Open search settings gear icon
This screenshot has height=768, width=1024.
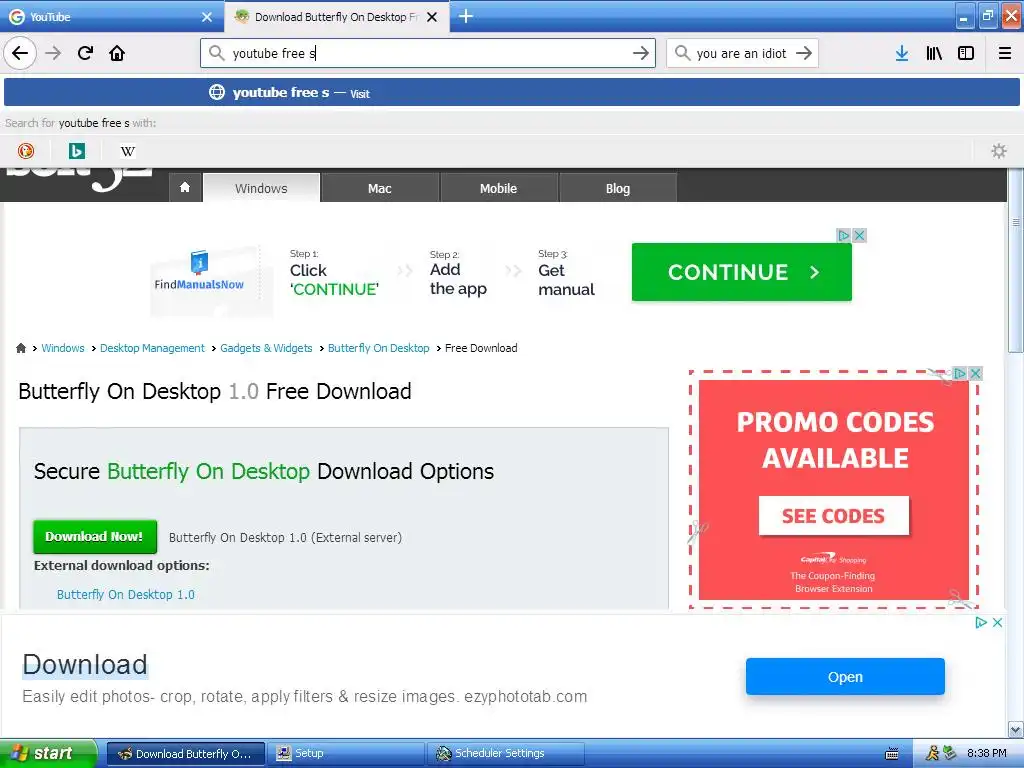point(999,151)
